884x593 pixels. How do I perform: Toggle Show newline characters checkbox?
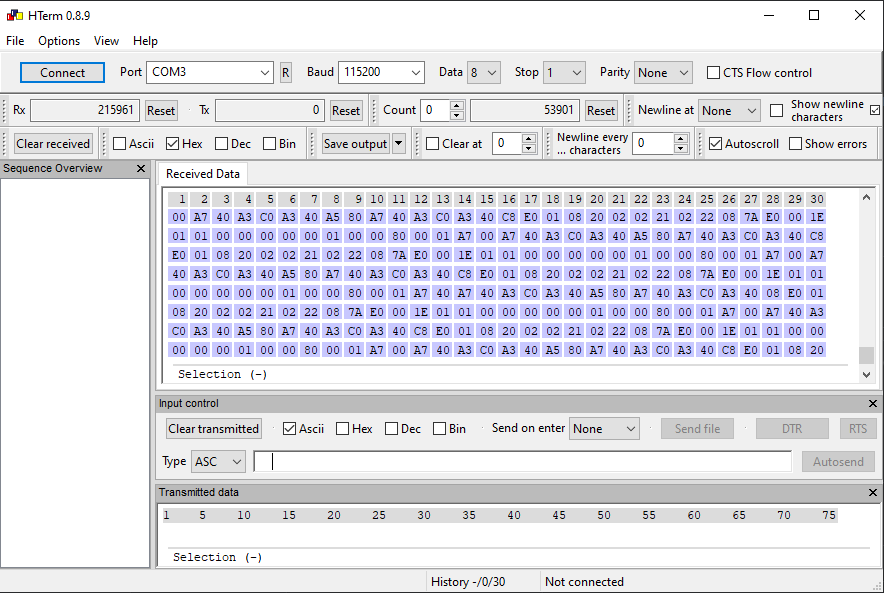click(776, 110)
